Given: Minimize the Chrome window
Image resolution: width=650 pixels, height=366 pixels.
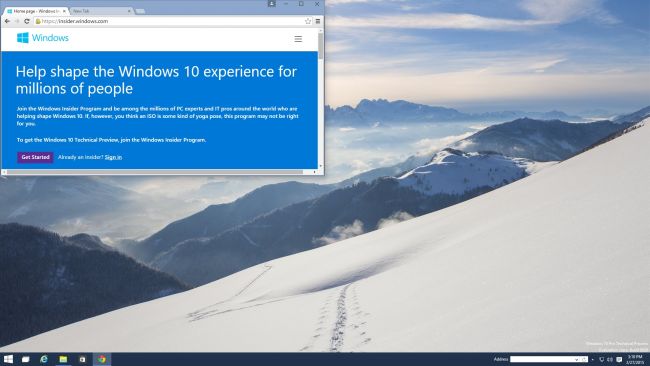Looking at the screenshot, I should pos(286,4).
